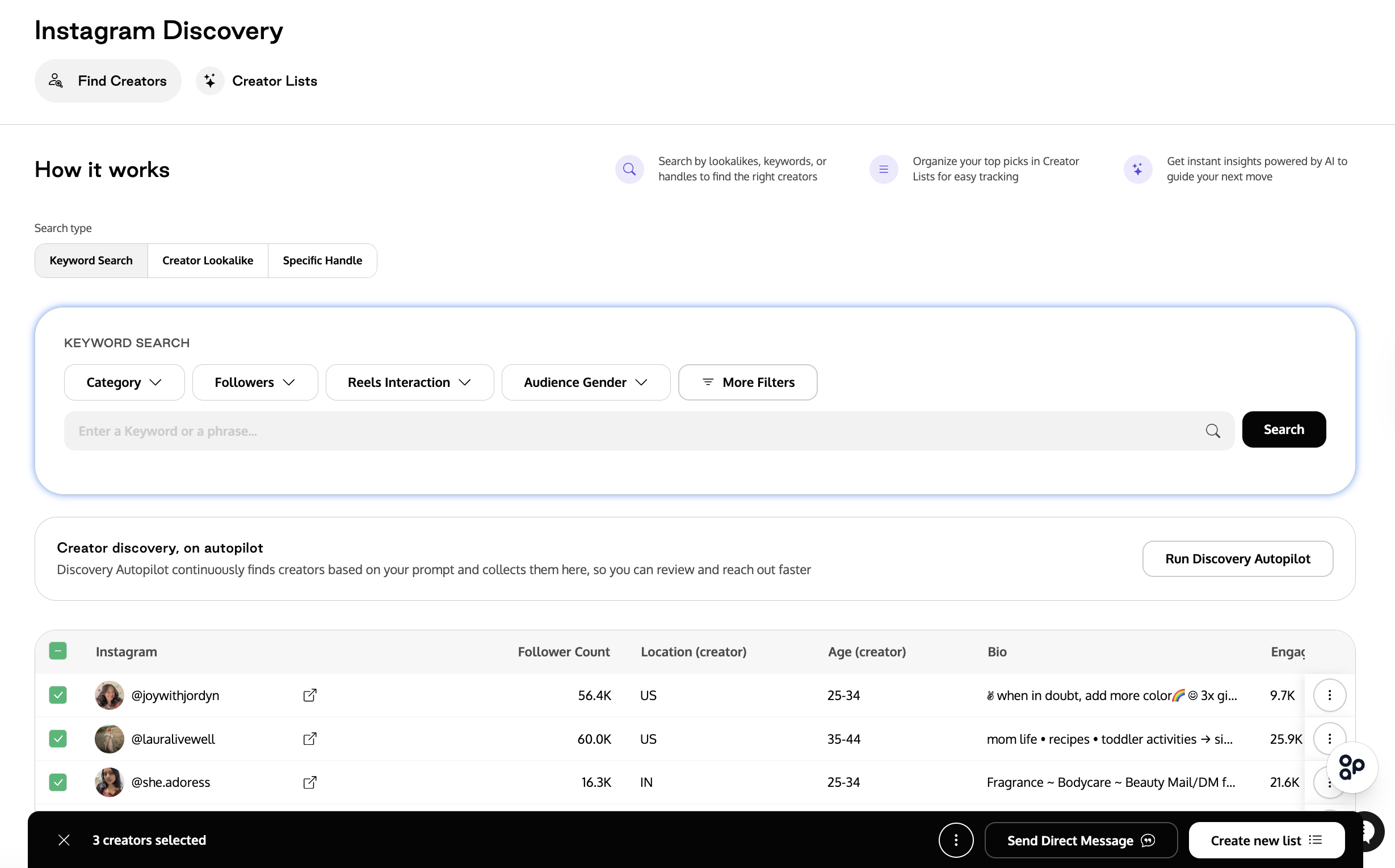
Task: Click the 9.7K engagement cell
Action: coord(1283,695)
